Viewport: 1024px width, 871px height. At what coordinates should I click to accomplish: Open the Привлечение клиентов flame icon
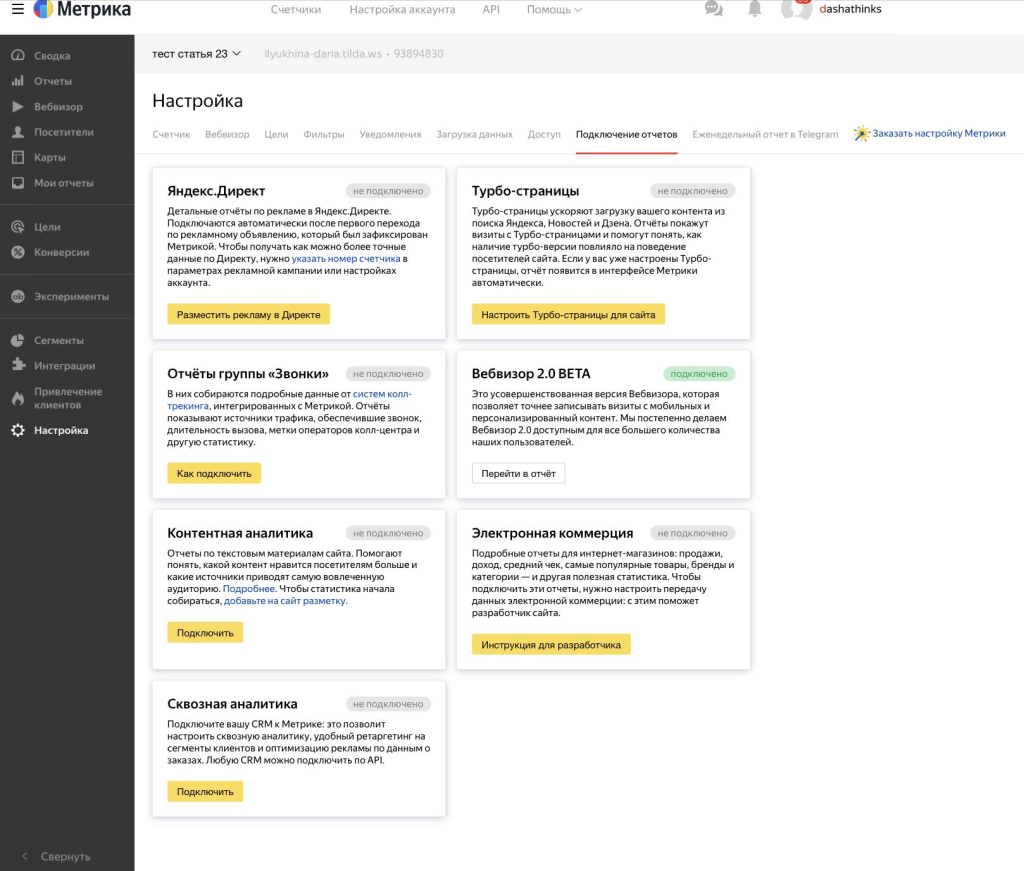click(x=17, y=398)
